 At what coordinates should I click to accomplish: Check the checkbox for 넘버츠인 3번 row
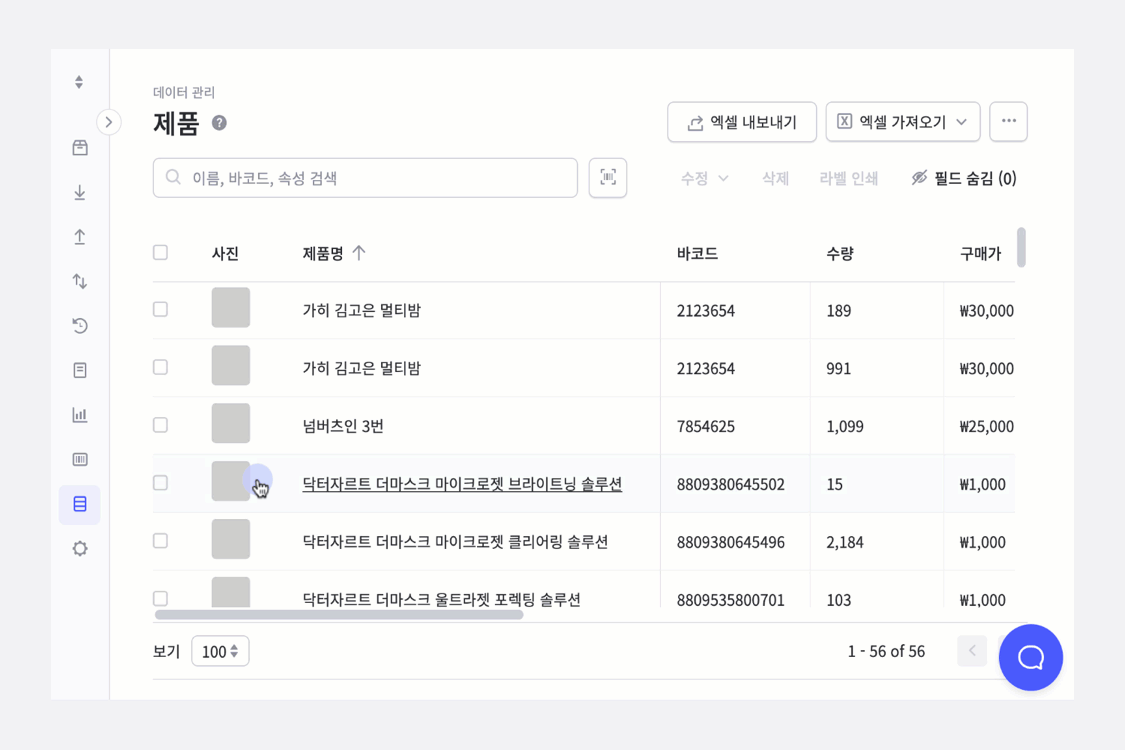160,424
